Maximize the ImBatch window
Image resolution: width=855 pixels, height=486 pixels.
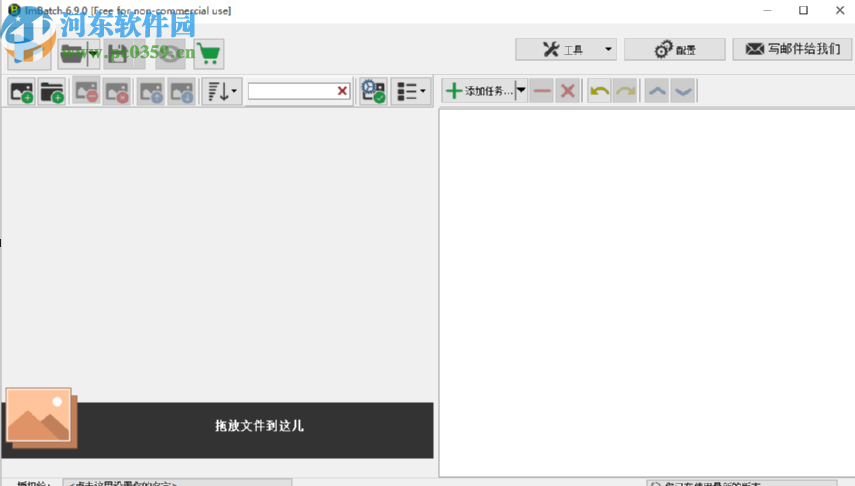[803, 10]
